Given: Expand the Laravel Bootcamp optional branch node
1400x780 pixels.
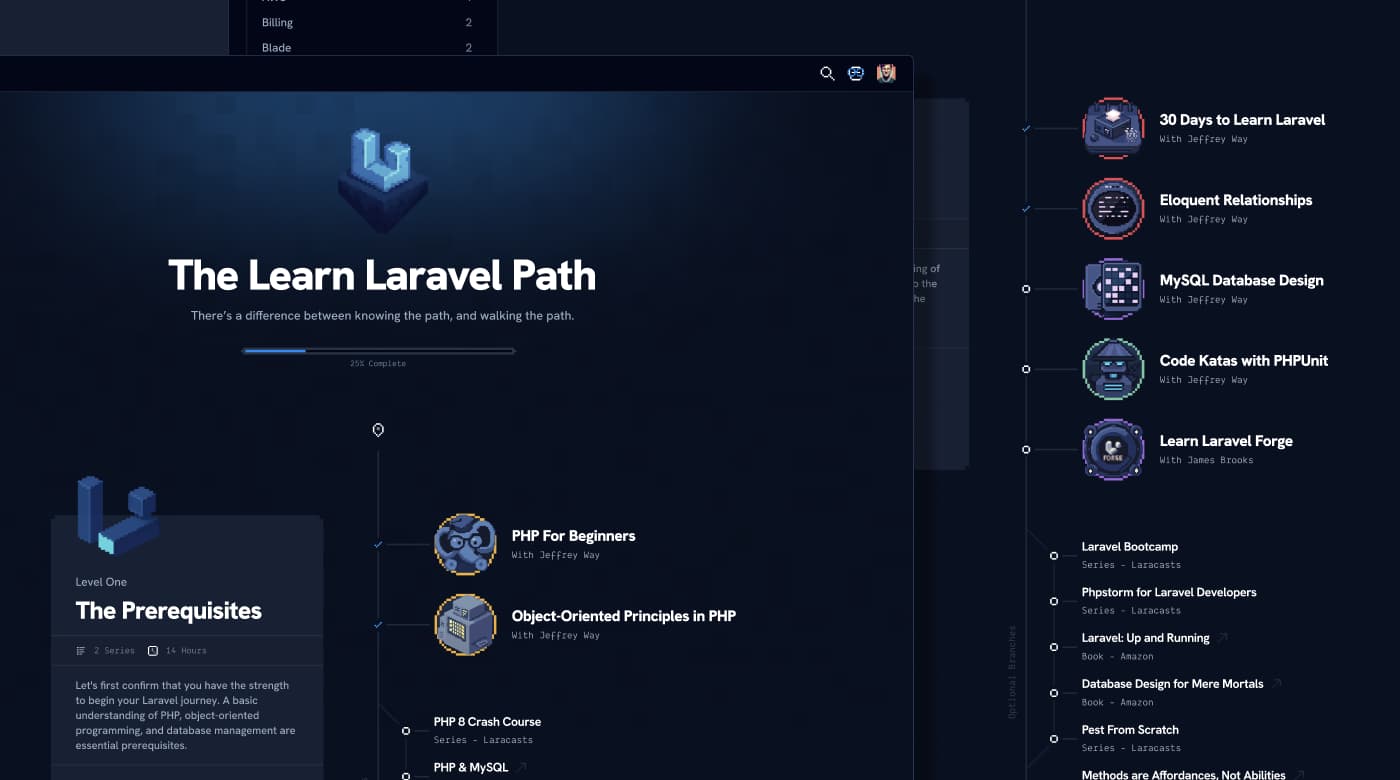Looking at the screenshot, I should [x=1055, y=556].
